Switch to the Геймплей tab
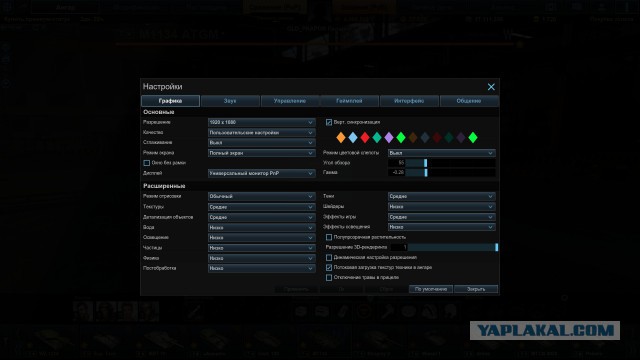This screenshot has height=360, width=640. (x=349, y=101)
